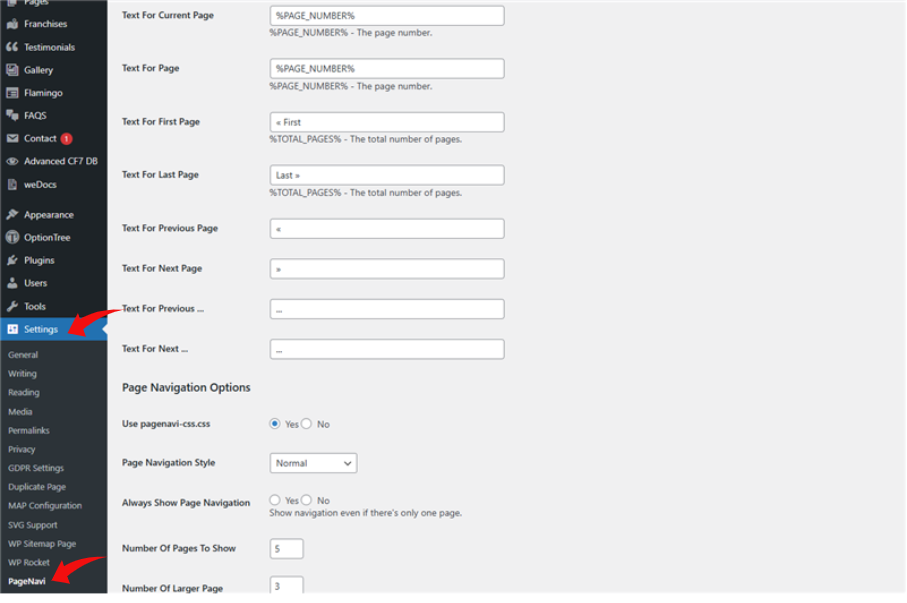Viewport: 907px width, 603px height.
Task: Click the Number Of Pages To Show field
Action: [286, 548]
